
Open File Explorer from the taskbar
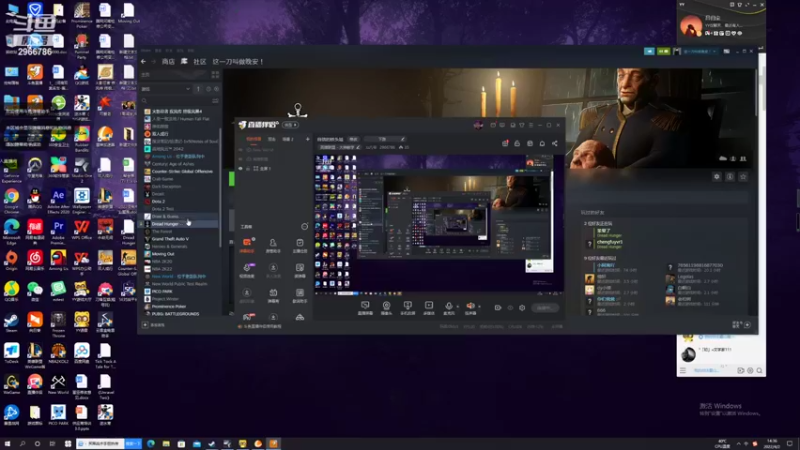point(166,444)
